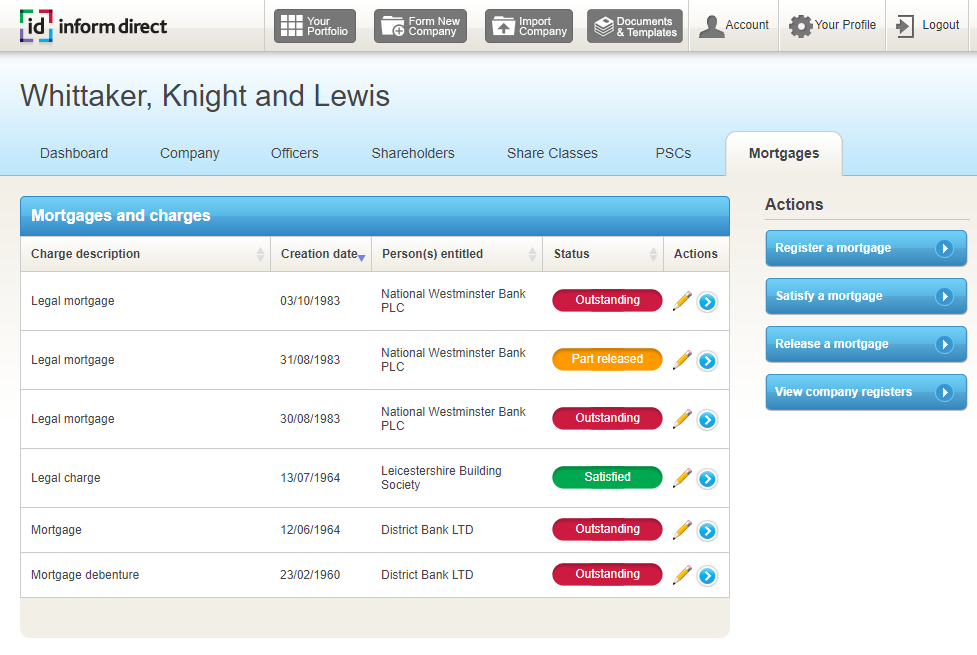
Task: Sort by the Creation date column header
Action: [320, 254]
